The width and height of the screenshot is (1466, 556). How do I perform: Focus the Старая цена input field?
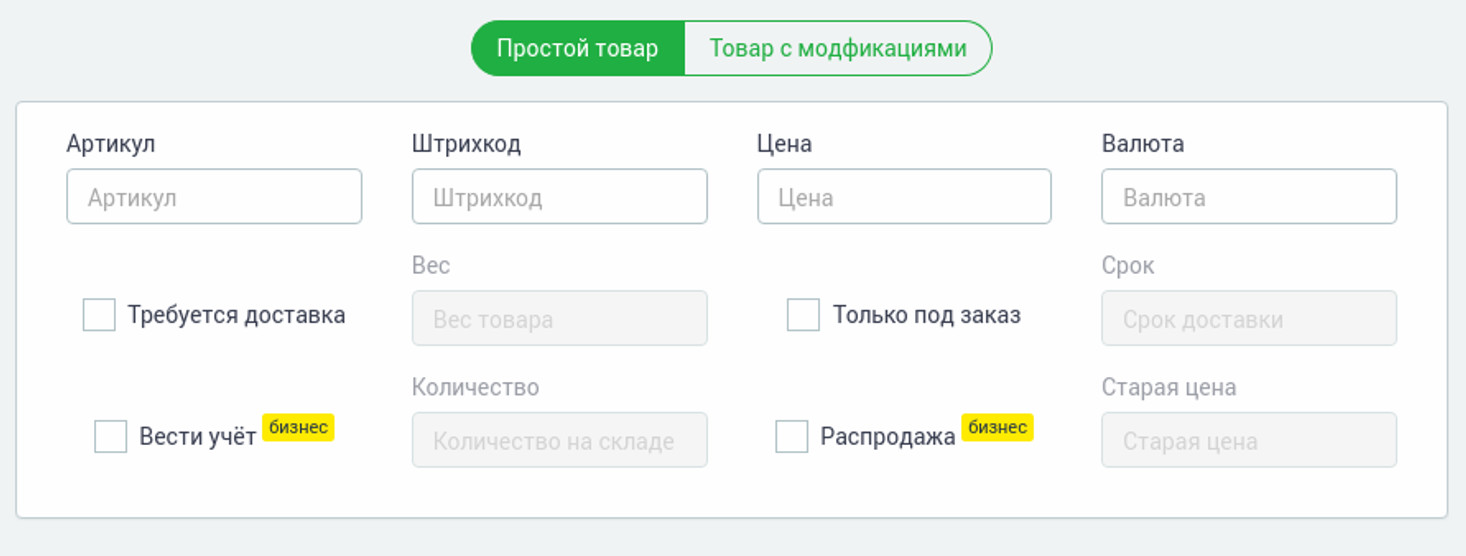pyautogui.click(x=1249, y=441)
